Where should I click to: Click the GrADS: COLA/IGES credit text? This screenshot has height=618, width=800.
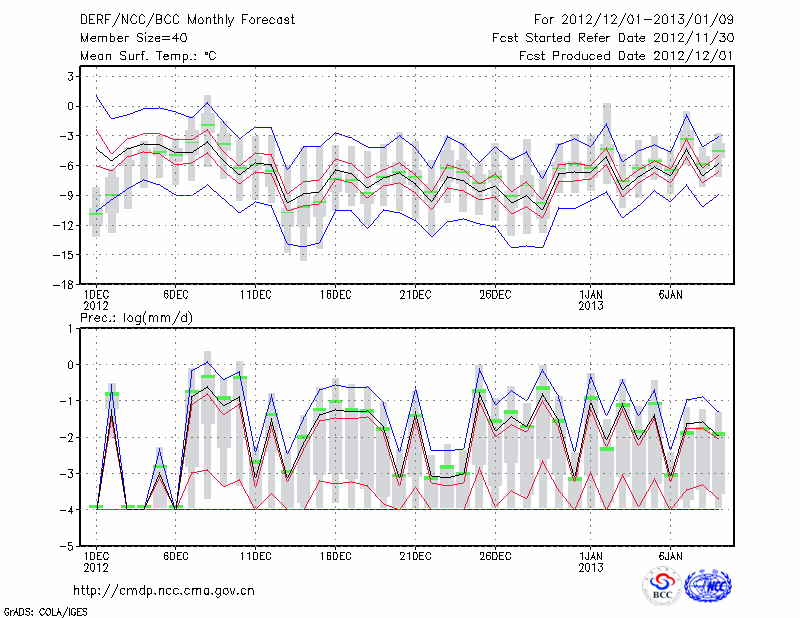(x=43, y=610)
